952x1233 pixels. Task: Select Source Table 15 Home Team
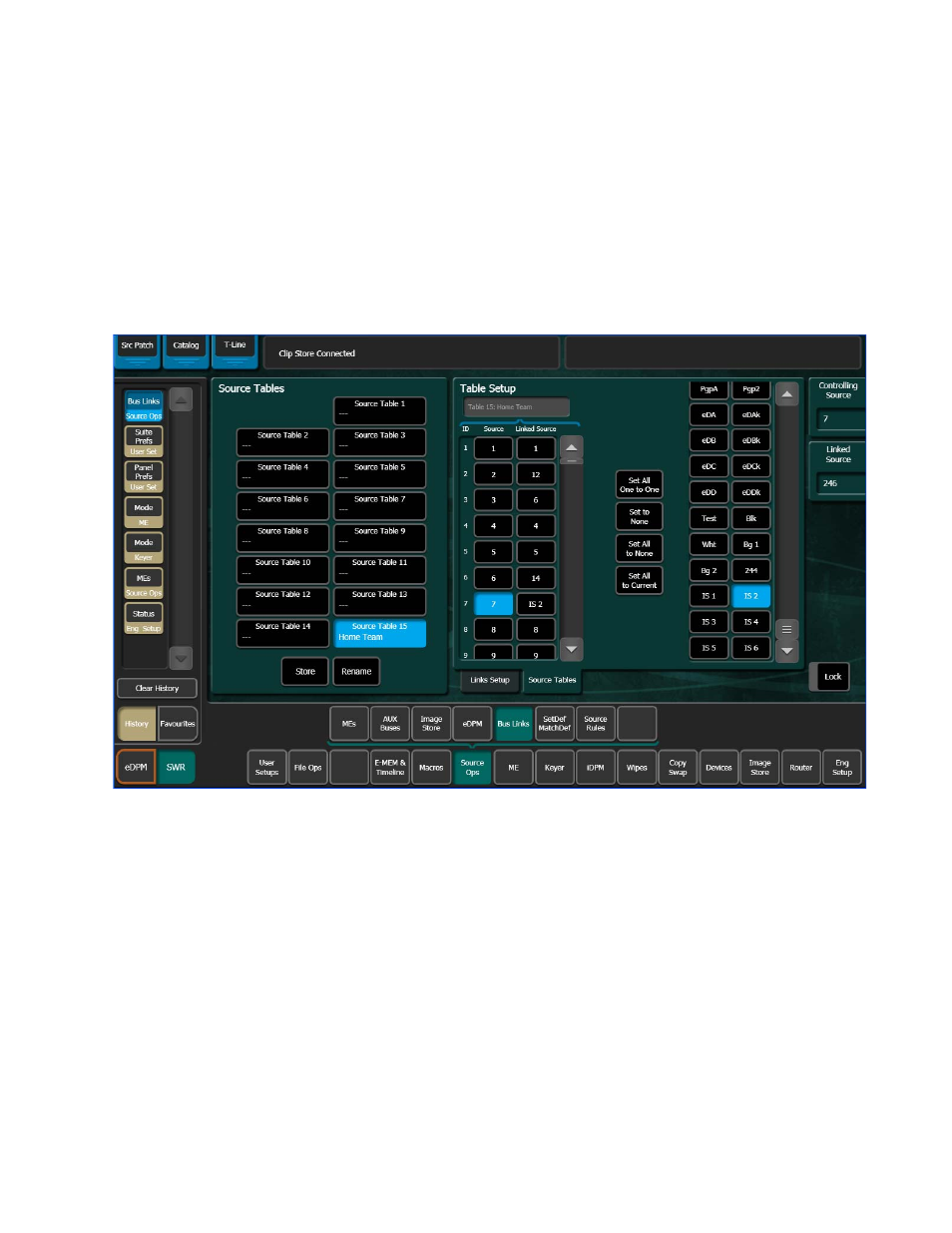click(x=379, y=633)
